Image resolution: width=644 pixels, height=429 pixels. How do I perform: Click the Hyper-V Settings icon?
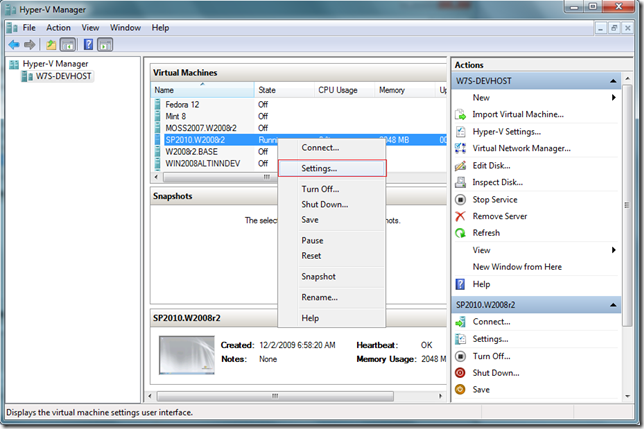[460, 132]
